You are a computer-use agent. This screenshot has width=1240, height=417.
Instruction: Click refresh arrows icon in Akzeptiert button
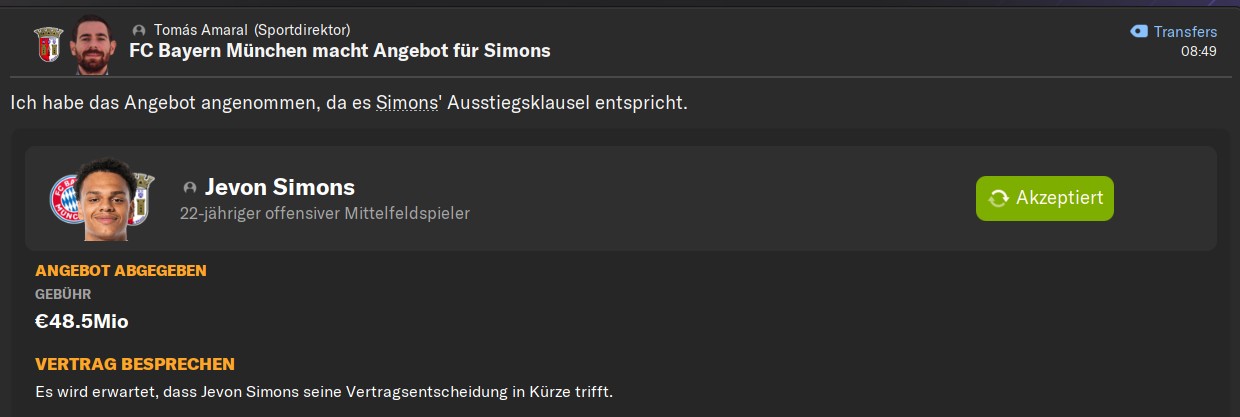(x=998, y=198)
